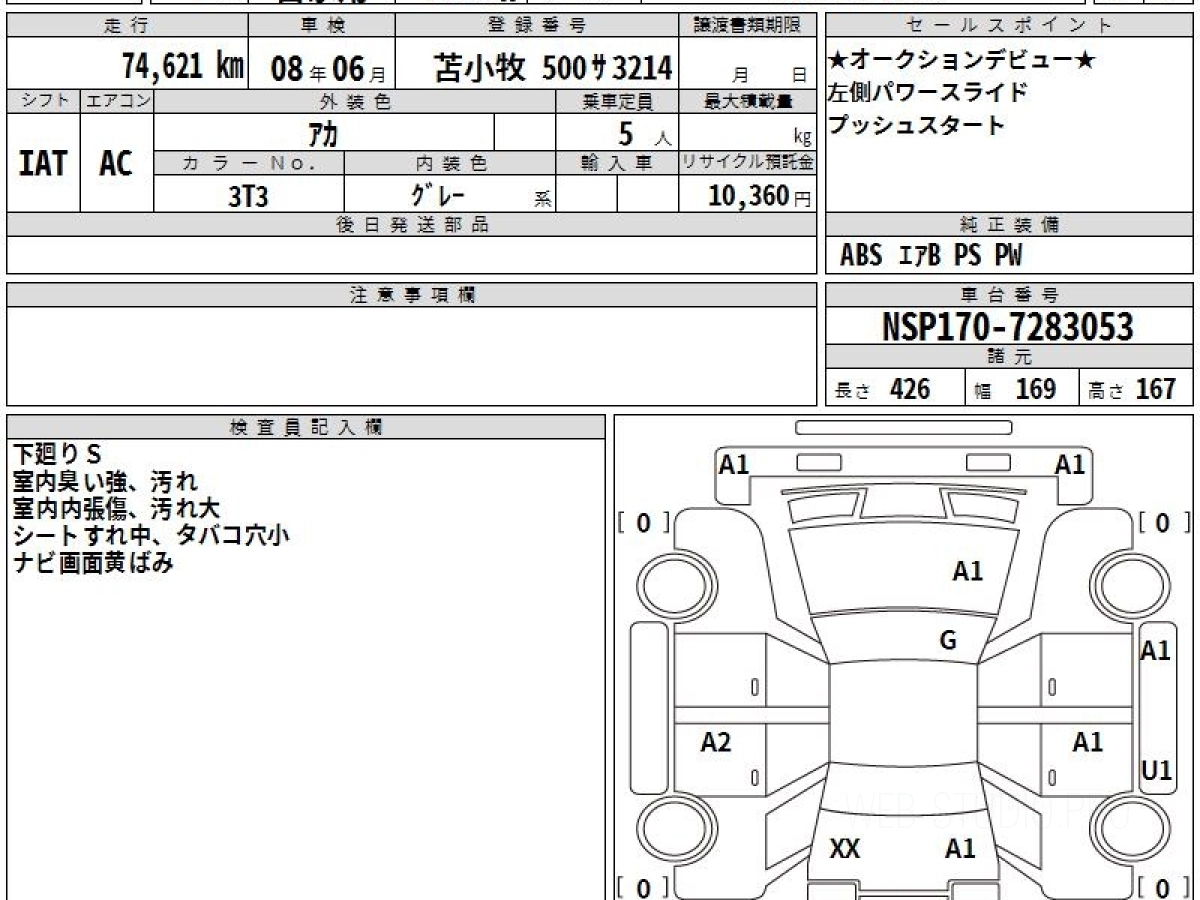
Task: Click note 室内内張傷、汚れ大
Action: (117, 508)
